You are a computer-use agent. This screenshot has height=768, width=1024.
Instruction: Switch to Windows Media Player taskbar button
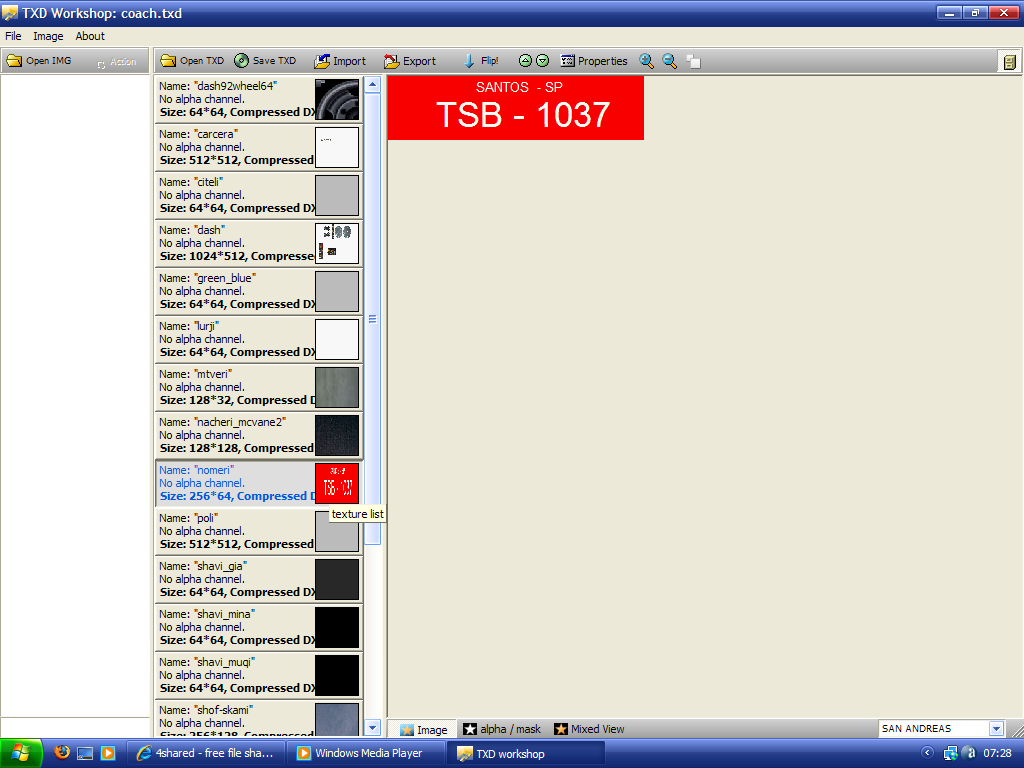(x=367, y=754)
